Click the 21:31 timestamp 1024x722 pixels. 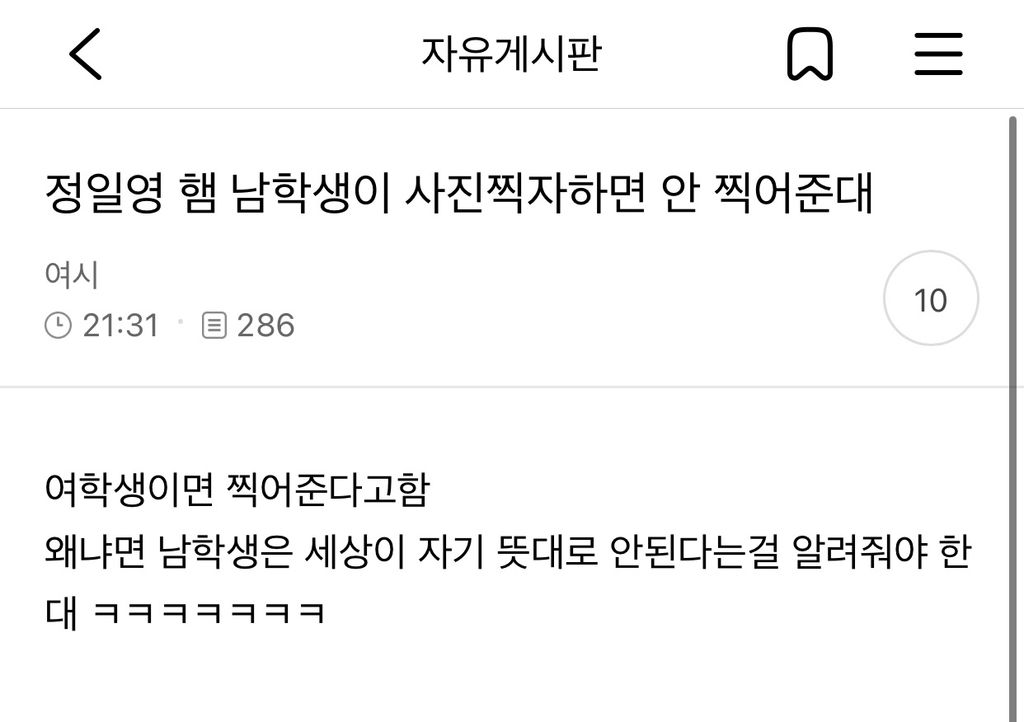pos(121,325)
